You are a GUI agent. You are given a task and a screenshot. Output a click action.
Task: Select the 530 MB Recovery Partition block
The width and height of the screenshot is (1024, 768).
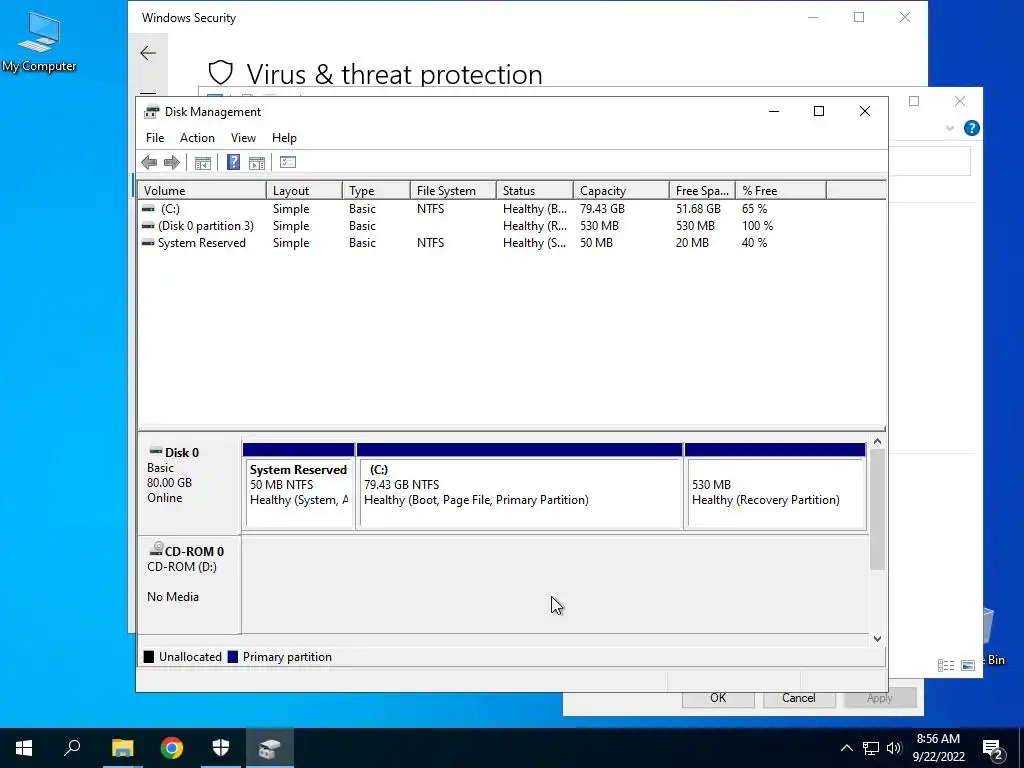point(775,486)
